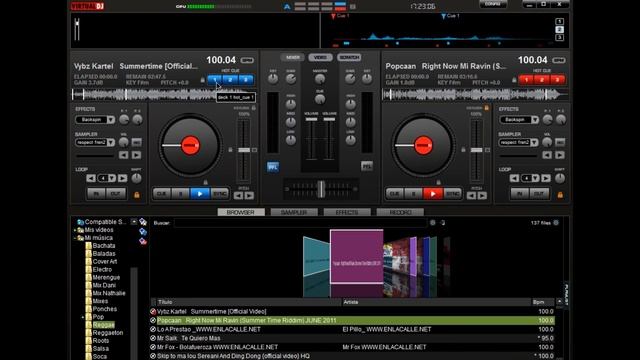Set loop out point on left deck
The height and width of the screenshot is (360, 640).
(116, 193)
